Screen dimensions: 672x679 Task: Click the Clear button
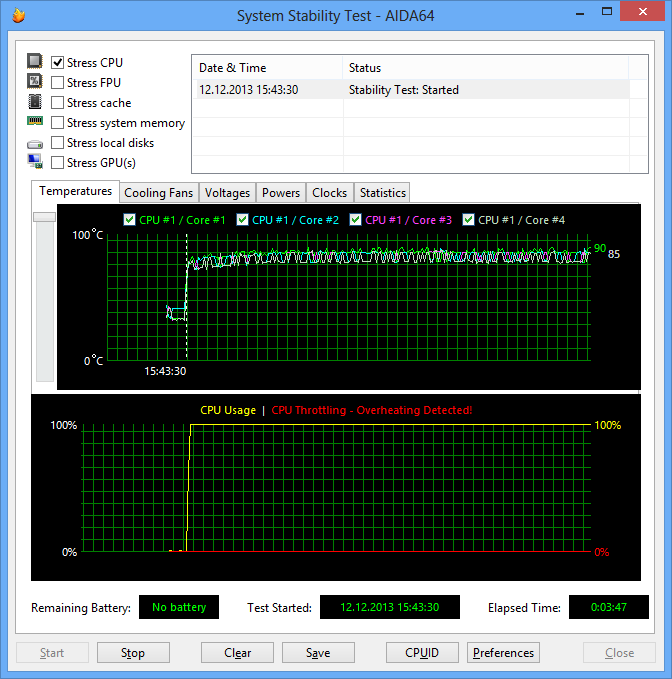coord(237,653)
